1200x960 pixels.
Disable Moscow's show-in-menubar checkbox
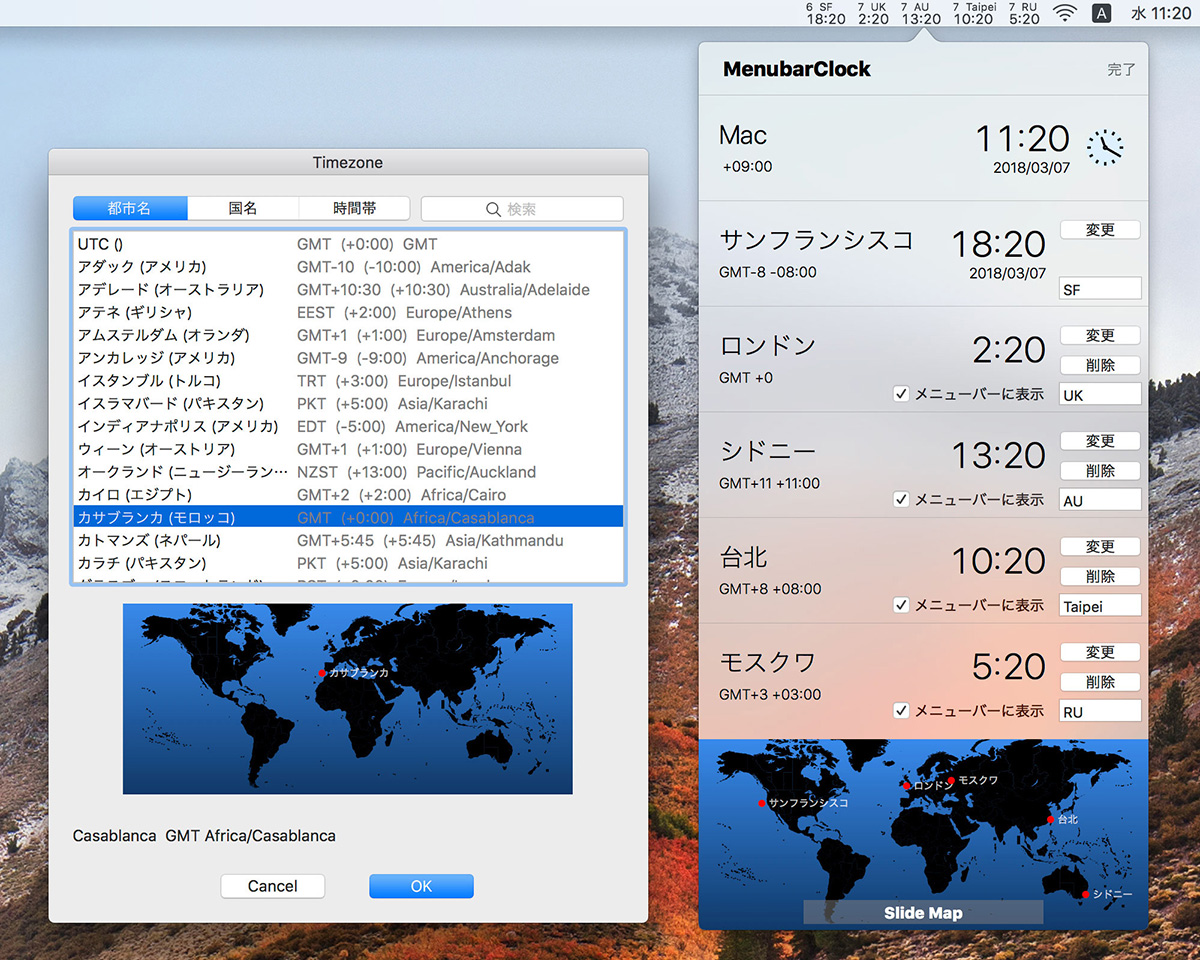(x=901, y=711)
